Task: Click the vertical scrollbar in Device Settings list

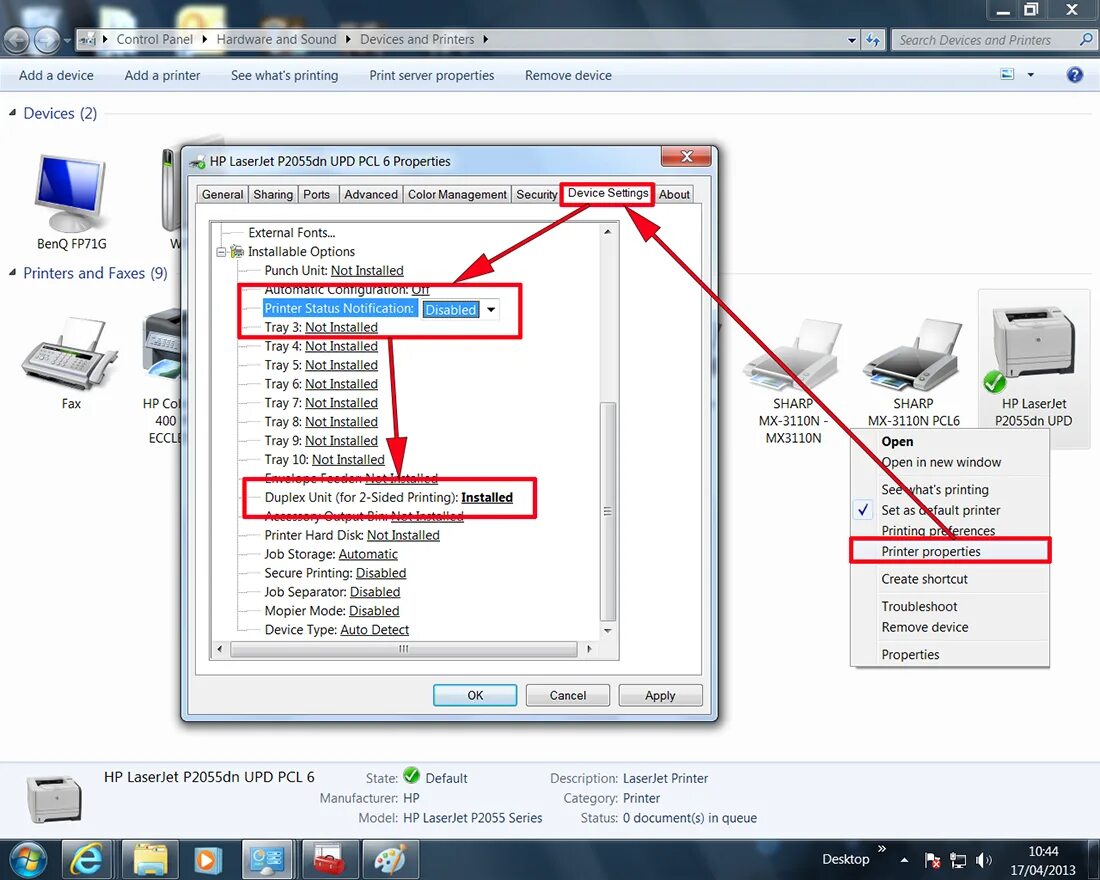Action: click(x=608, y=511)
